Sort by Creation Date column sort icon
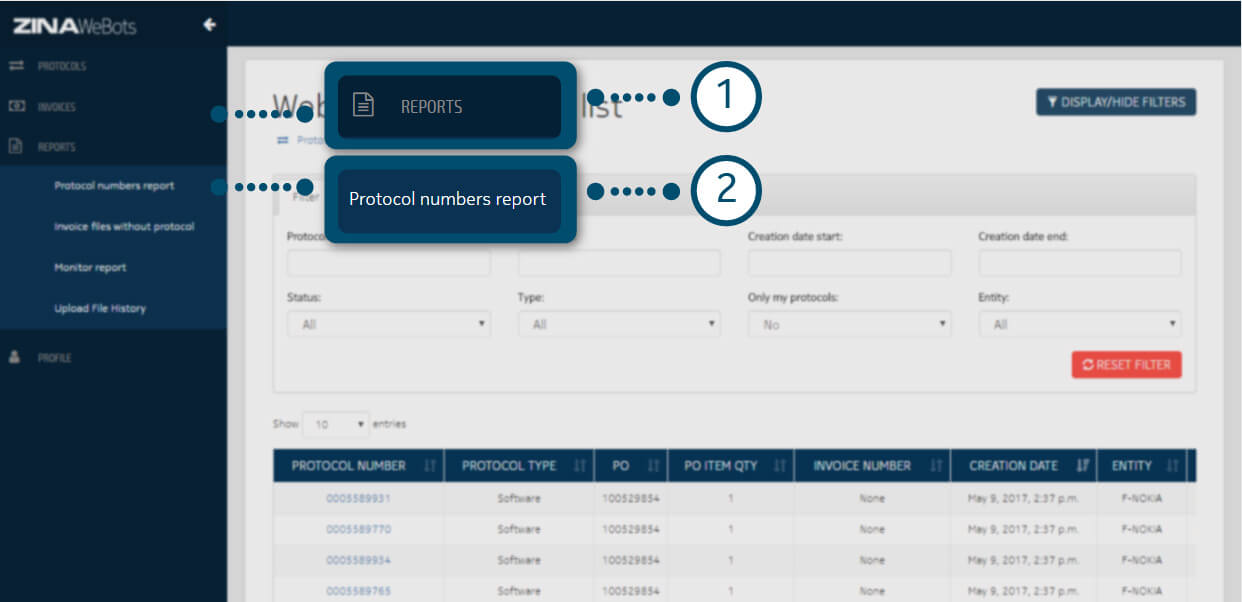Screen dimensions: 1242x602 [1082, 465]
